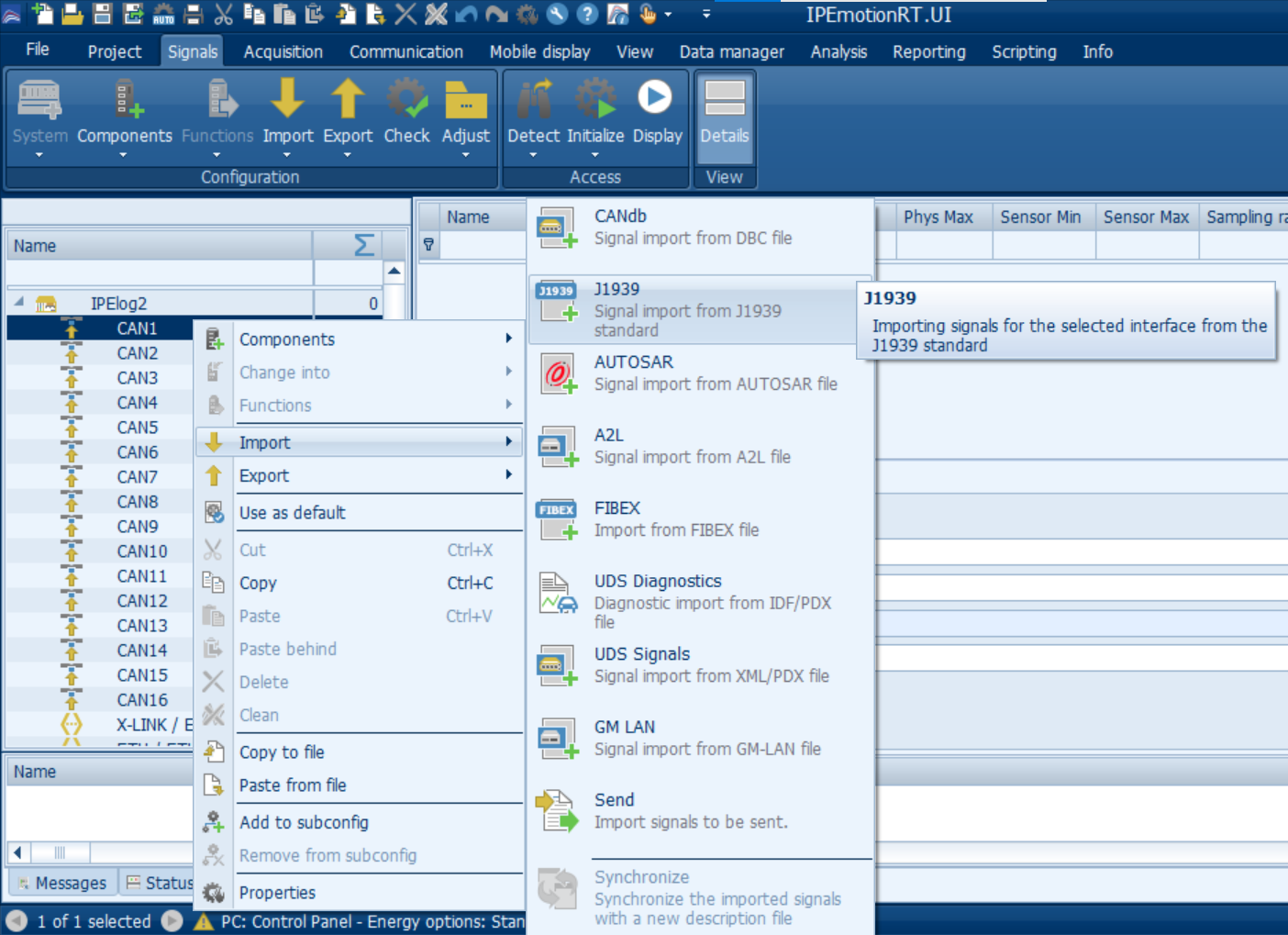Open the dropdown arrow under Export ribbon button
The image size is (1288, 935).
pos(348,155)
